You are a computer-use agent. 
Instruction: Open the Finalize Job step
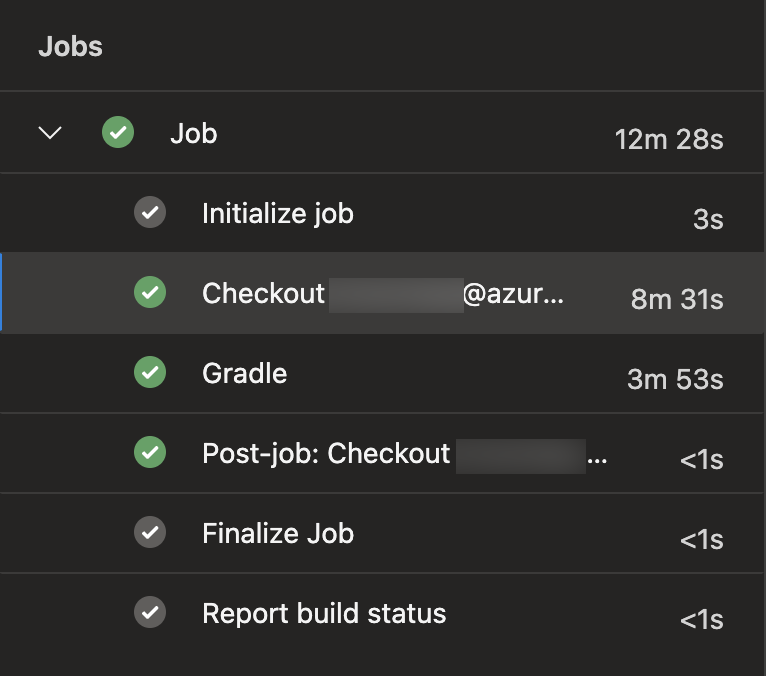pos(278,533)
